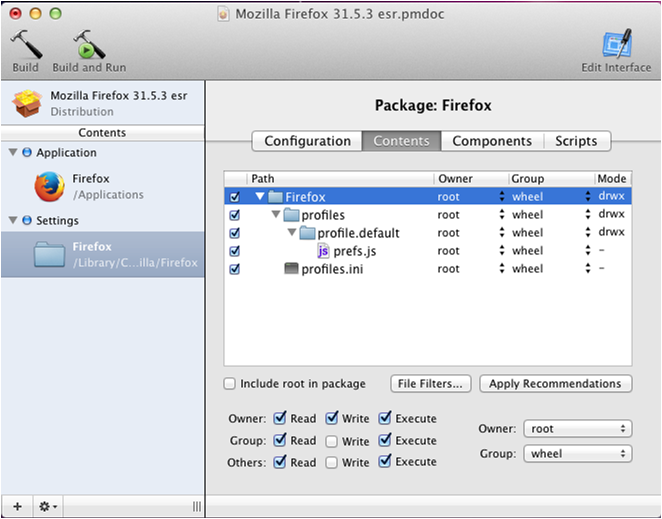Screen dimensions: 662x519
Task: Click the prefs.js file icon
Action: [323, 251]
